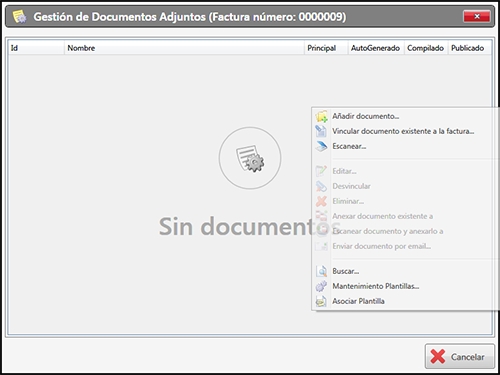Click the red X icon beside Eliminar
Viewport: 500px width, 375px height.
(321, 201)
